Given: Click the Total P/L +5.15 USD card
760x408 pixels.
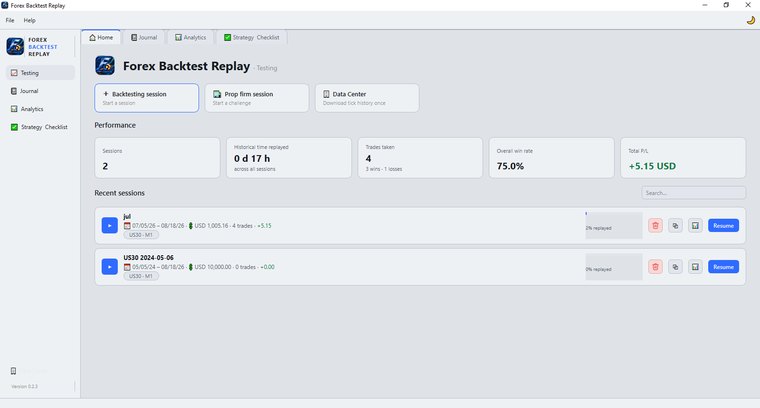Looking at the screenshot, I should click(683, 158).
